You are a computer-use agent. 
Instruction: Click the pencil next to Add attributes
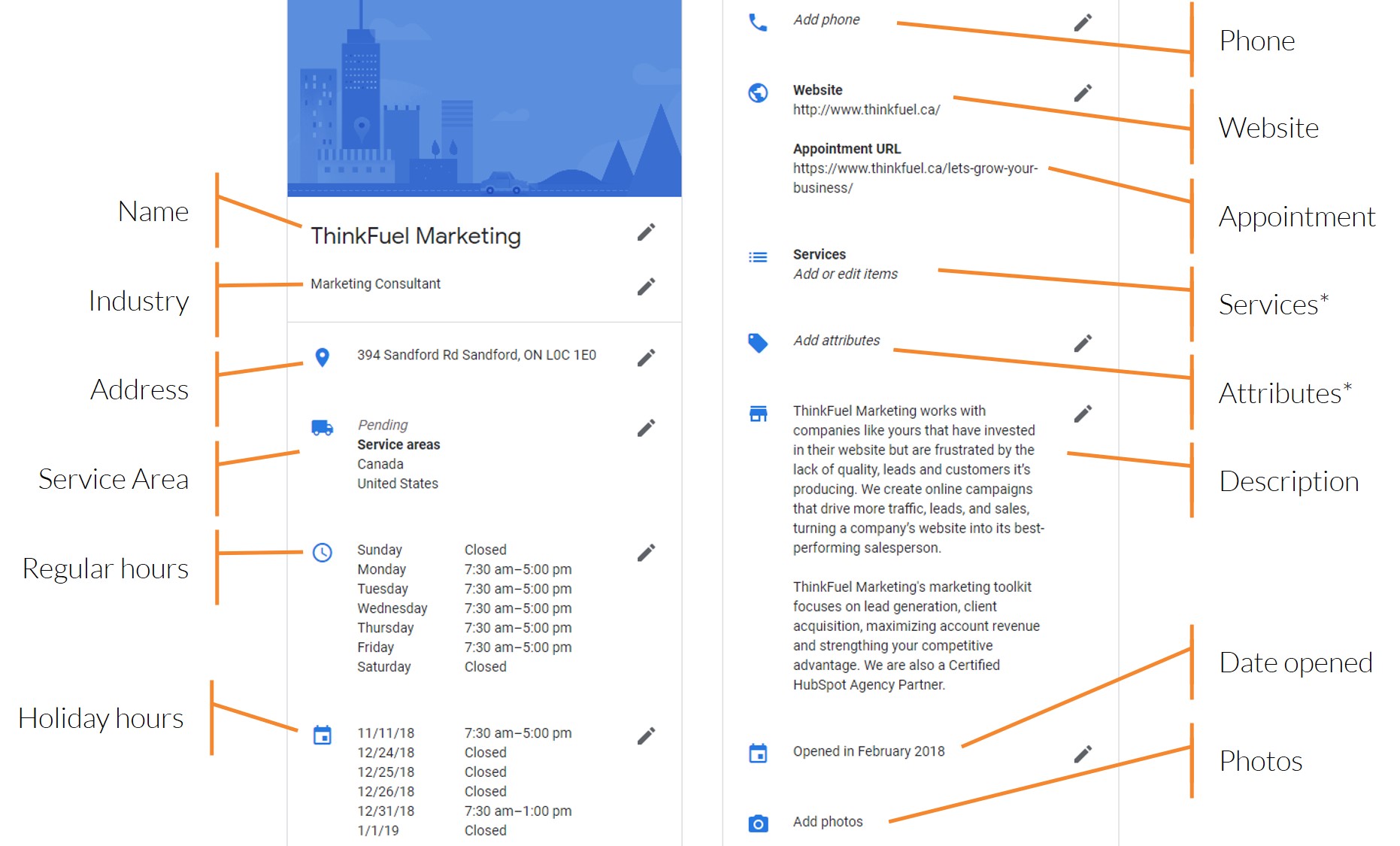[x=1083, y=344]
